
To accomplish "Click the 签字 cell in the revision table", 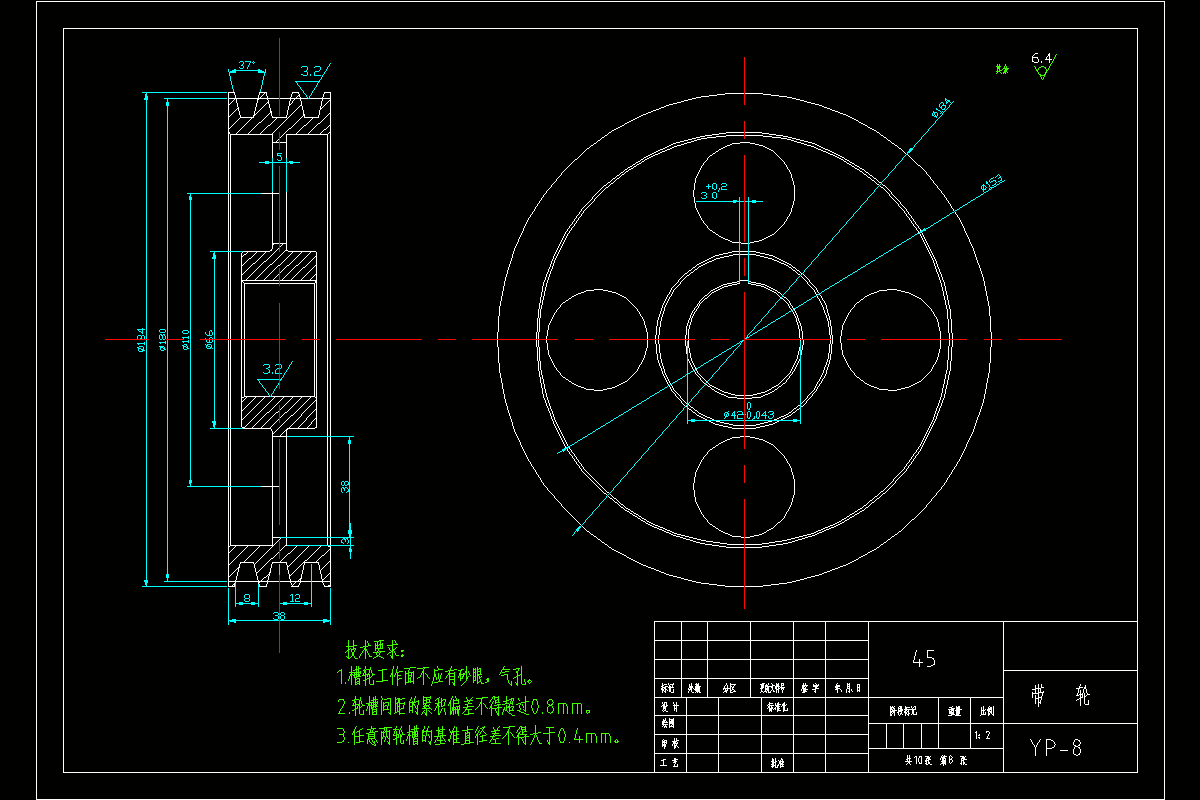I will pyautogui.click(x=810, y=688).
